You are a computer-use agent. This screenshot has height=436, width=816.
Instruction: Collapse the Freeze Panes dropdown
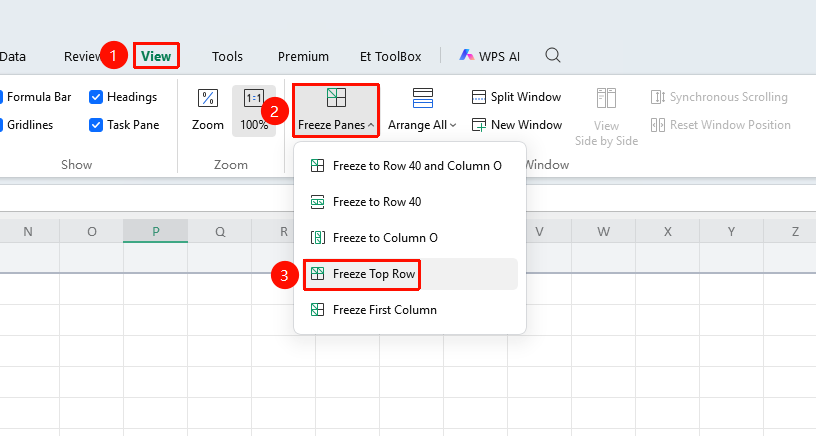click(336, 110)
